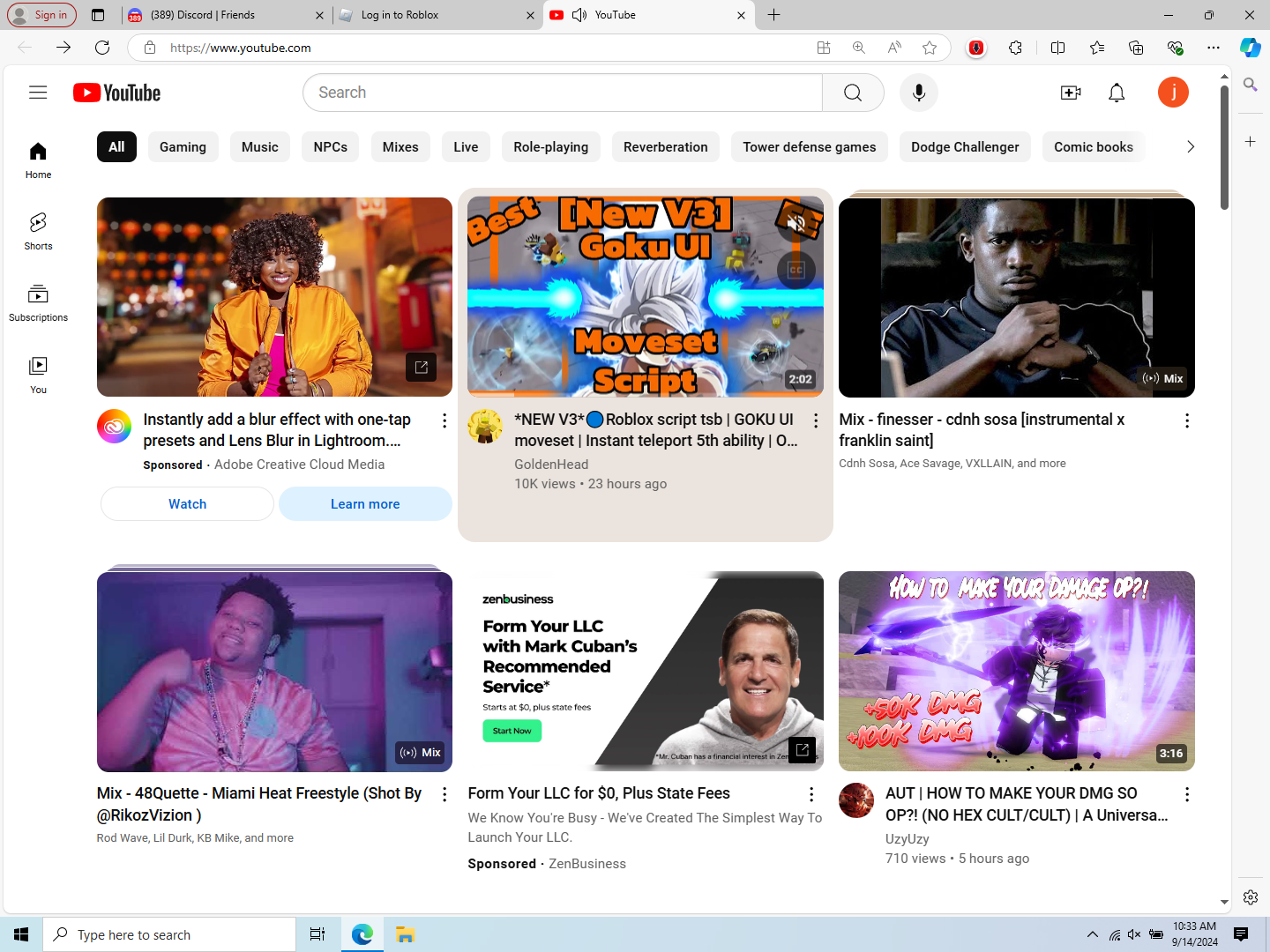Screen dimensions: 1270x952
Task: Open the AUT damage video title
Action: coord(1027,804)
